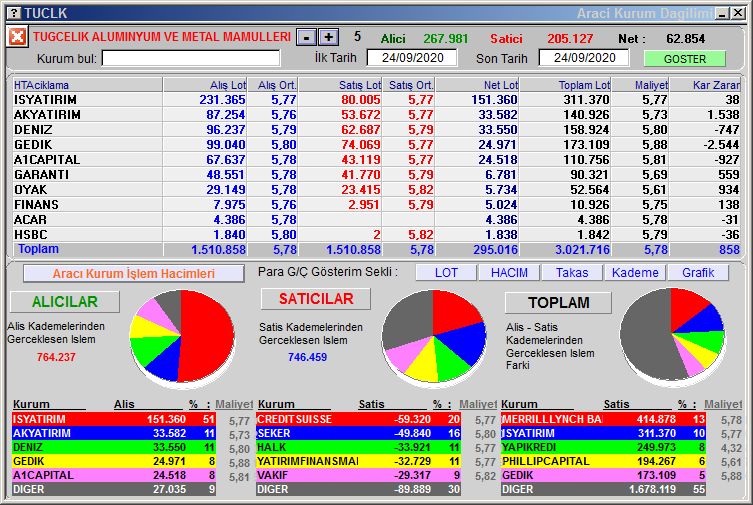Click the Toplam summary row label

click(x=38, y=249)
